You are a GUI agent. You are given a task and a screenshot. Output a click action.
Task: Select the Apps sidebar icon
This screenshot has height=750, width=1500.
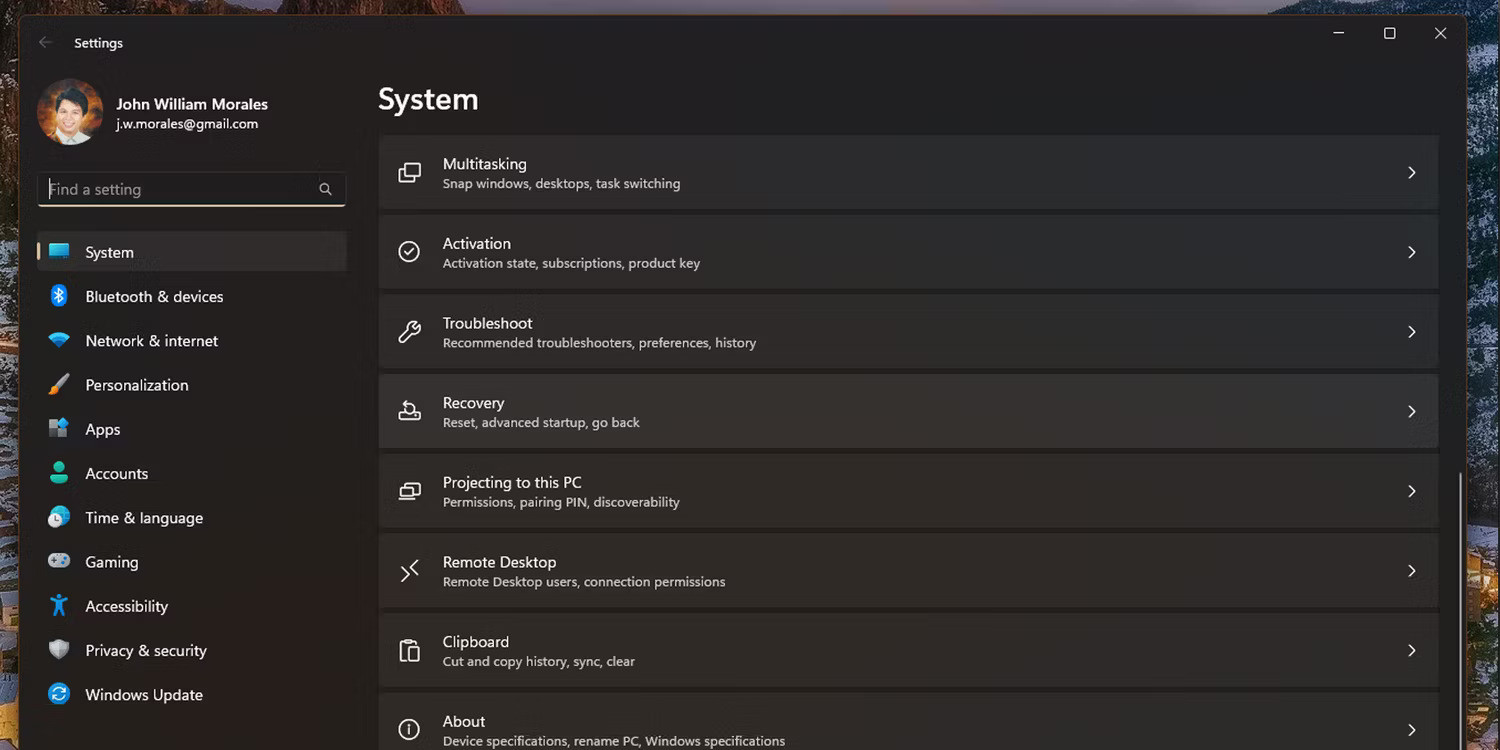[x=59, y=428]
